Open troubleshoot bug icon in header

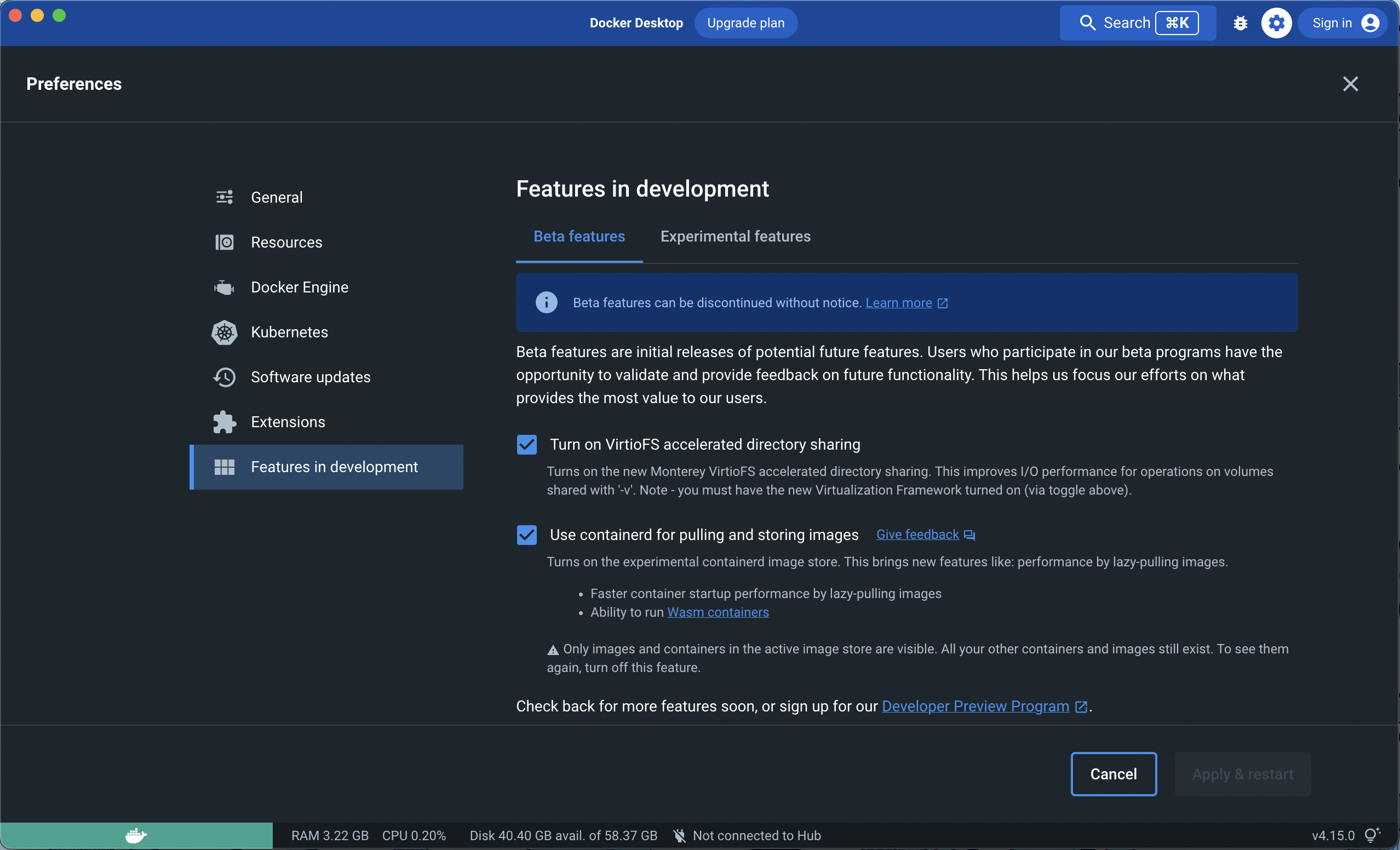[1241, 24]
